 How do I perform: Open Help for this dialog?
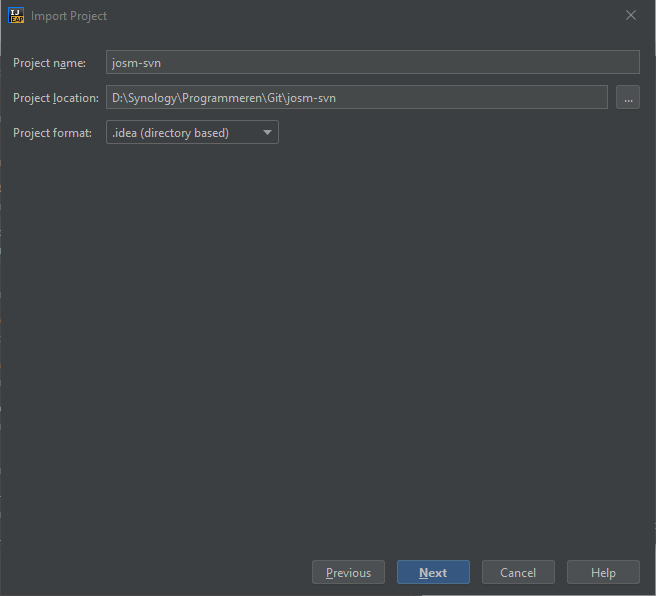(x=603, y=573)
